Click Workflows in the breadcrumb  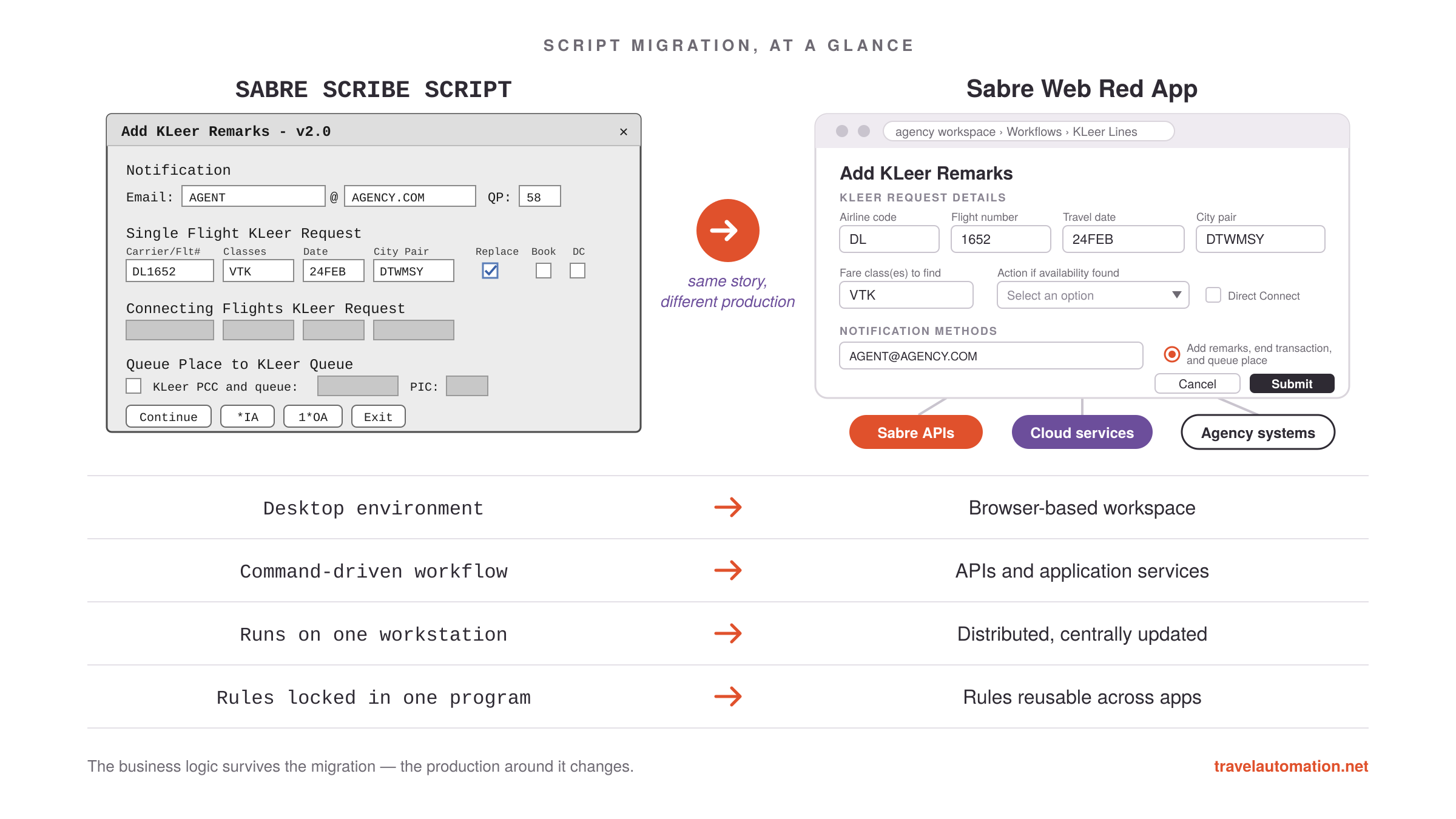(x=1034, y=132)
